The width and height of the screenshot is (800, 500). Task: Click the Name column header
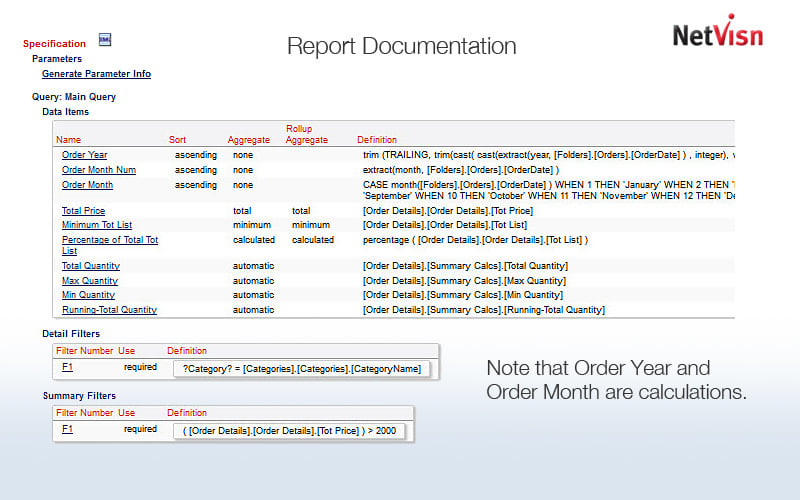pyautogui.click(x=68, y=140)
